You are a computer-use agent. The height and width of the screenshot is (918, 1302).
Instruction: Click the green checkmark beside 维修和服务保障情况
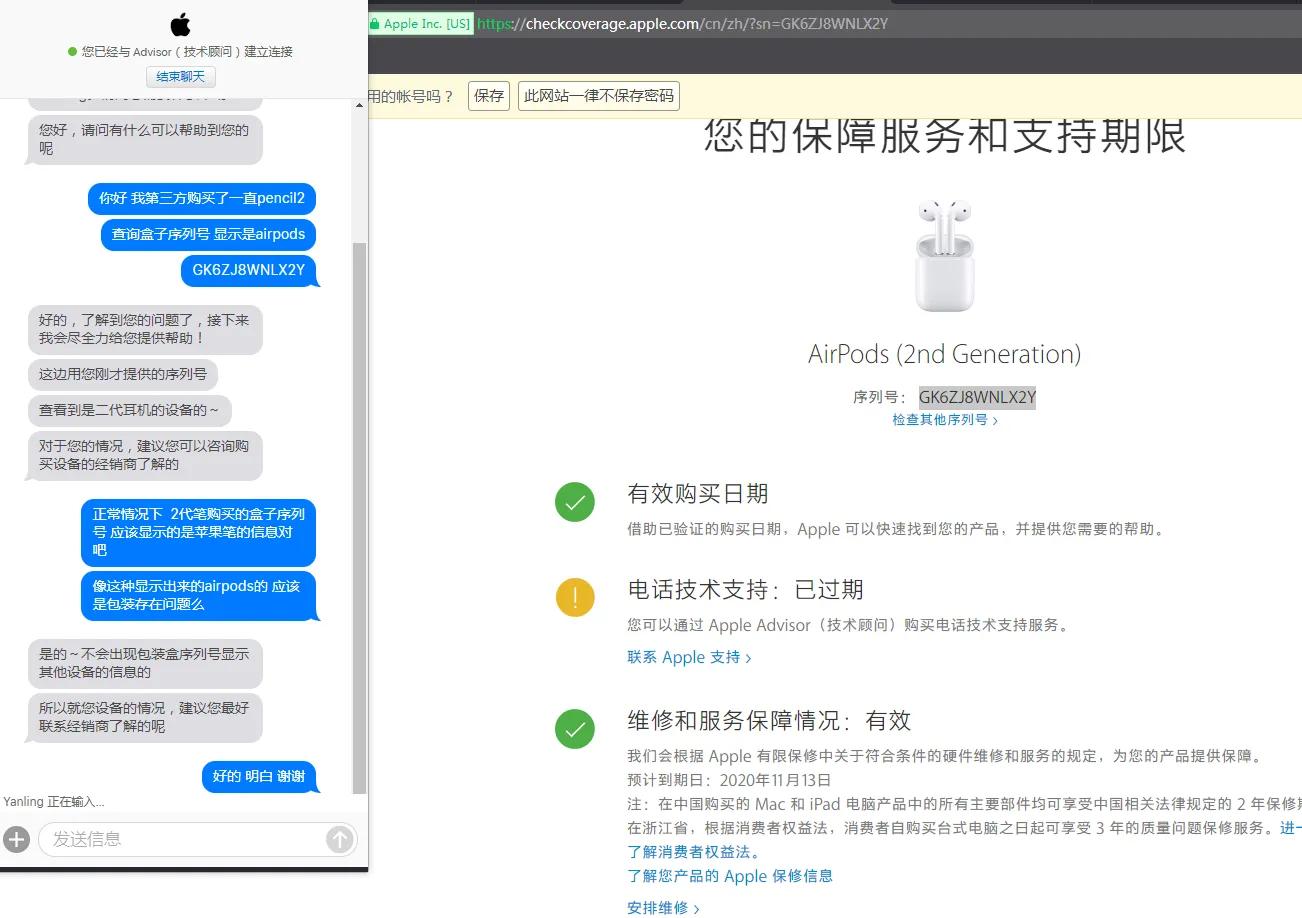(575, 728)
